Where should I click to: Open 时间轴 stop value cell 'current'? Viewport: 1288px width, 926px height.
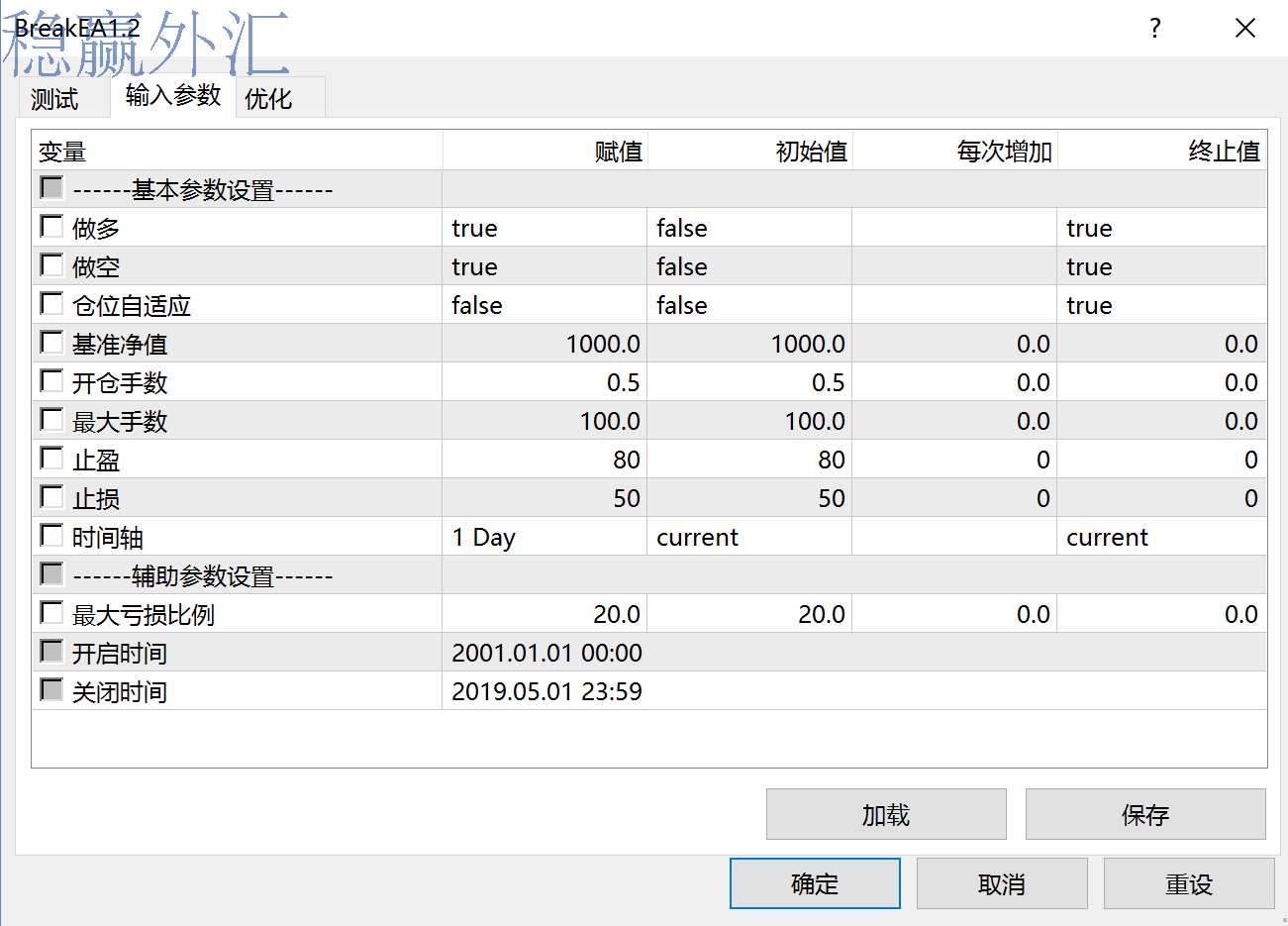pyautogui.click(x=1161, y=537)
